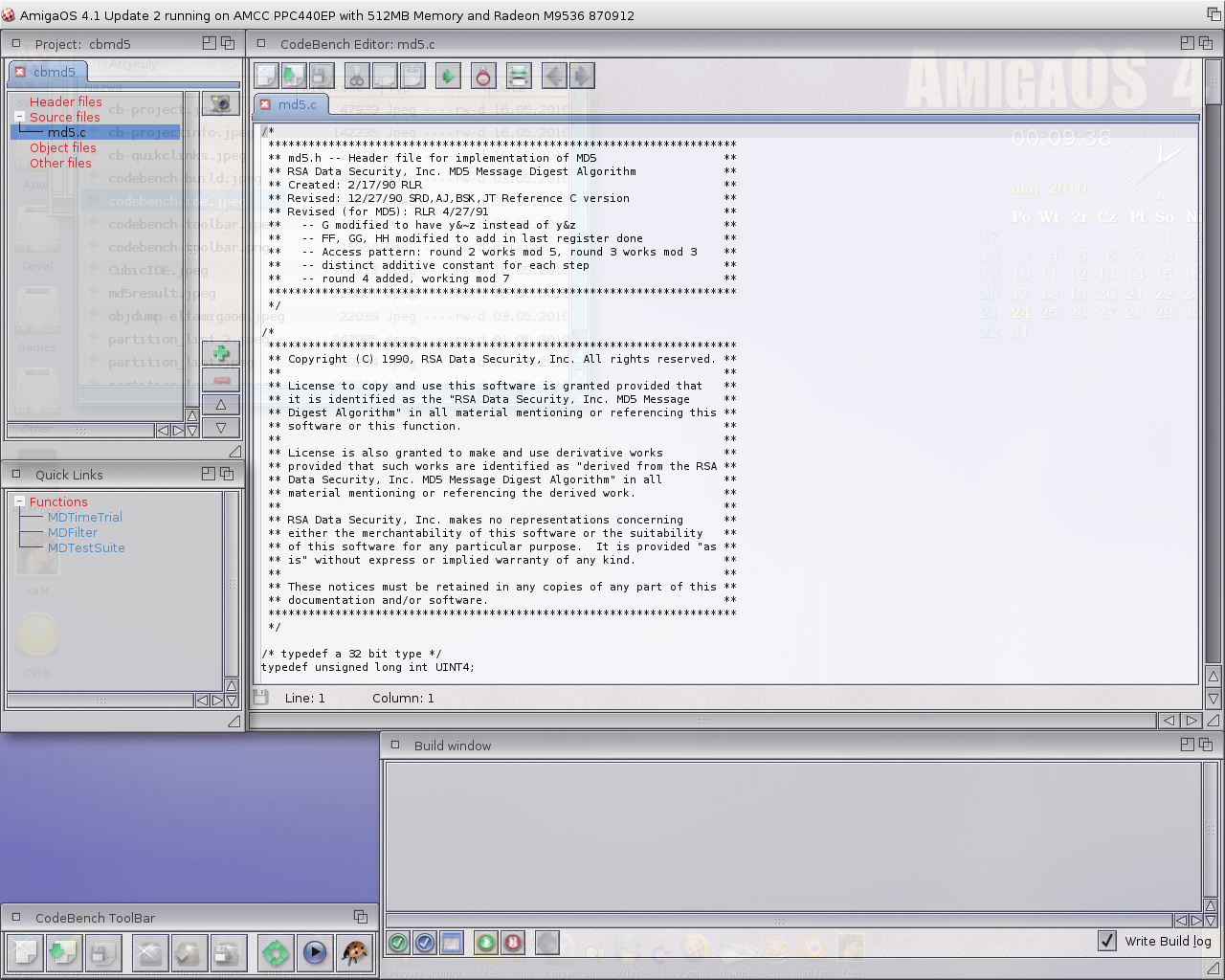Select Other files in the project tree
Viewport: 1225px width, 980px height.
pos(60,163)
